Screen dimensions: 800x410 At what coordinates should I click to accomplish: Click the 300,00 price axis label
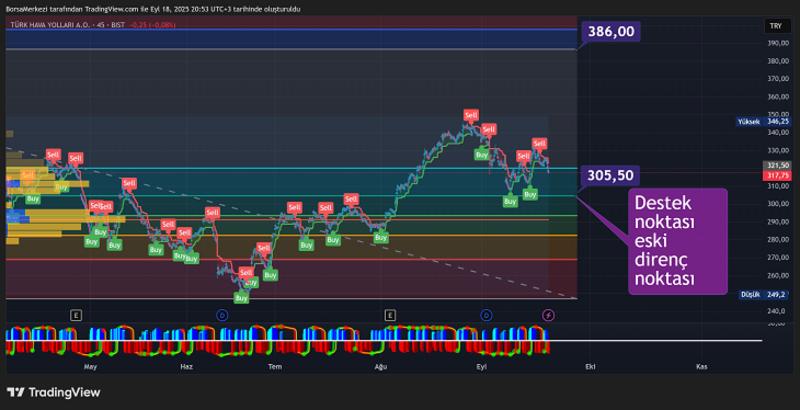[778, 204]
